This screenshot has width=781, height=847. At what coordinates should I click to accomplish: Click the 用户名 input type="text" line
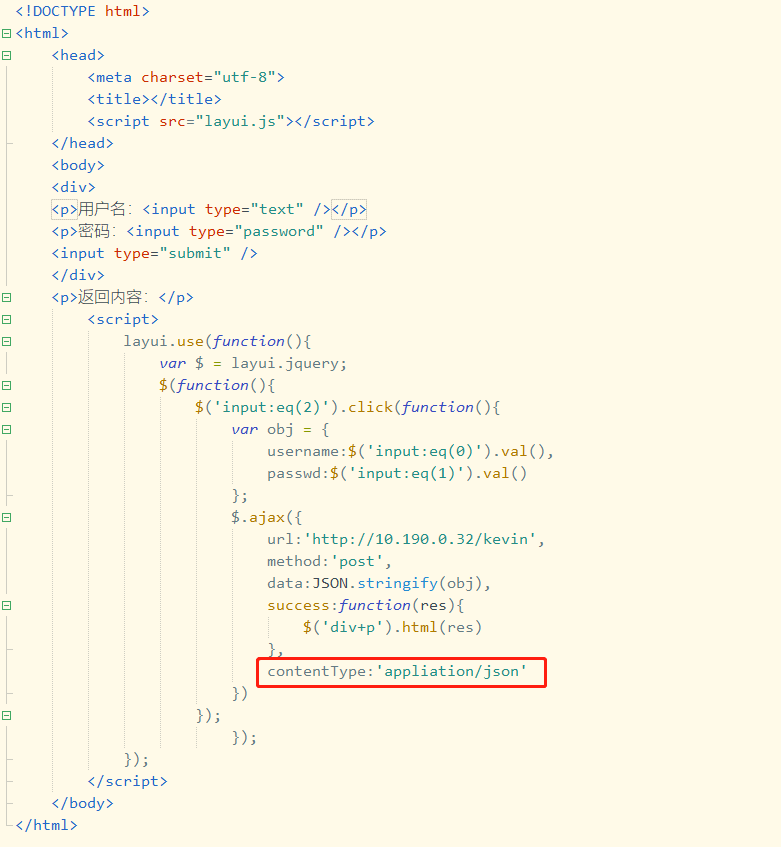[209, 210]
